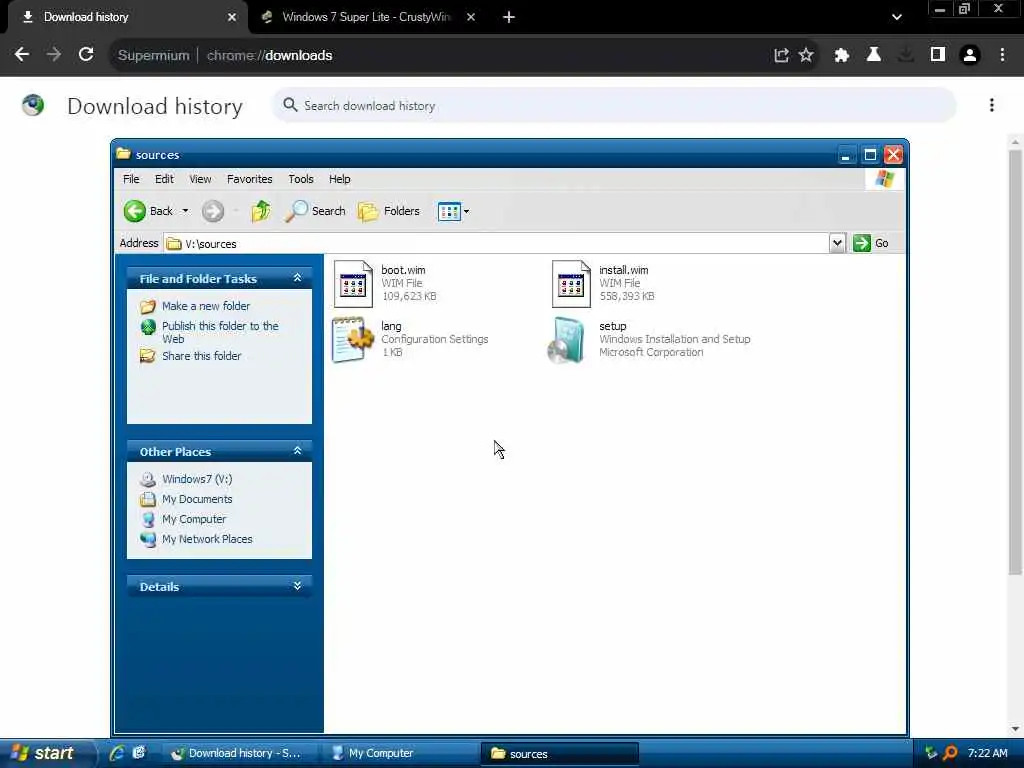Select the lang configuration settings icon
Screen dimensions: 1024x768
(x=353, y=340)
